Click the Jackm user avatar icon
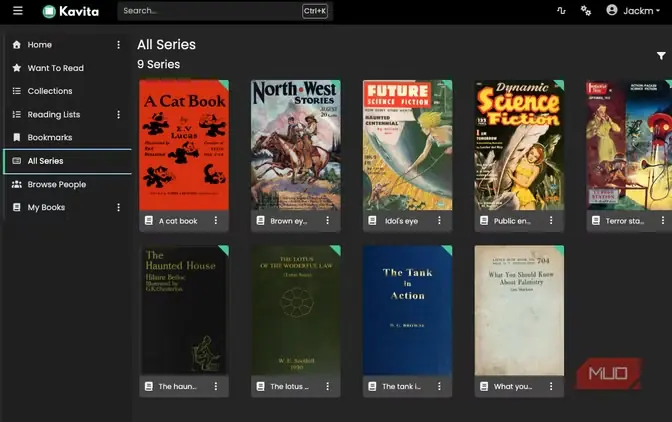The height and width of the screenshot is (422, 672). 612,10
